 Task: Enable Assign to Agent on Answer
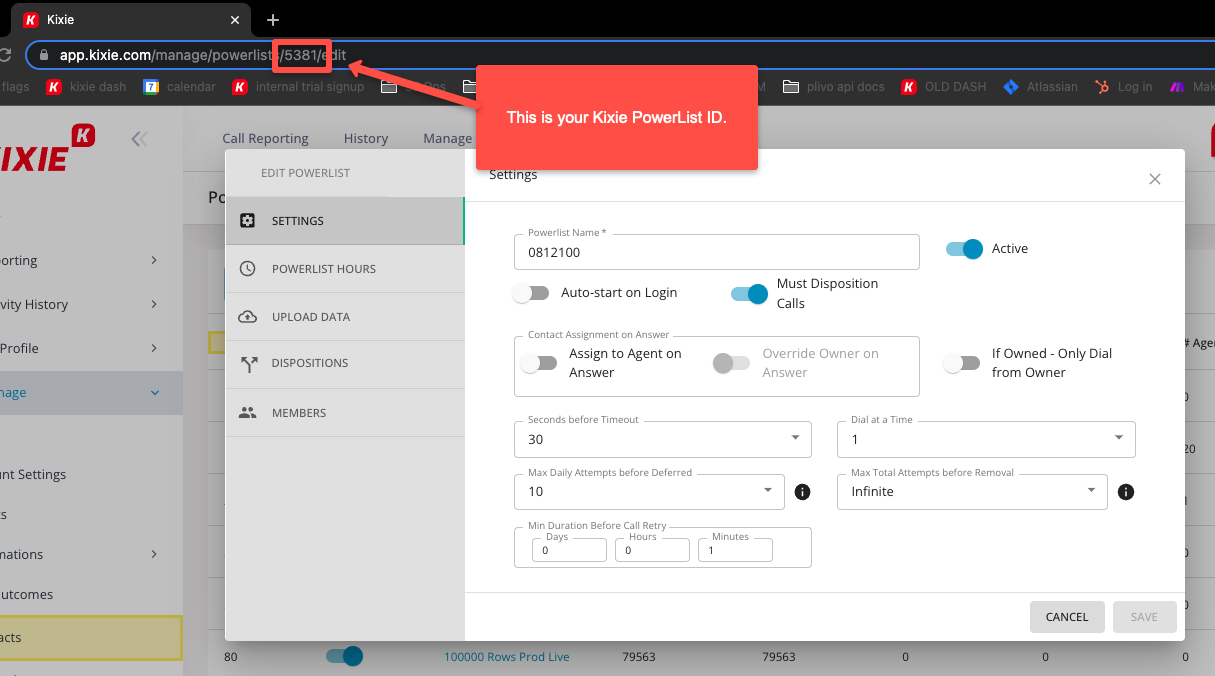point(539,363)
